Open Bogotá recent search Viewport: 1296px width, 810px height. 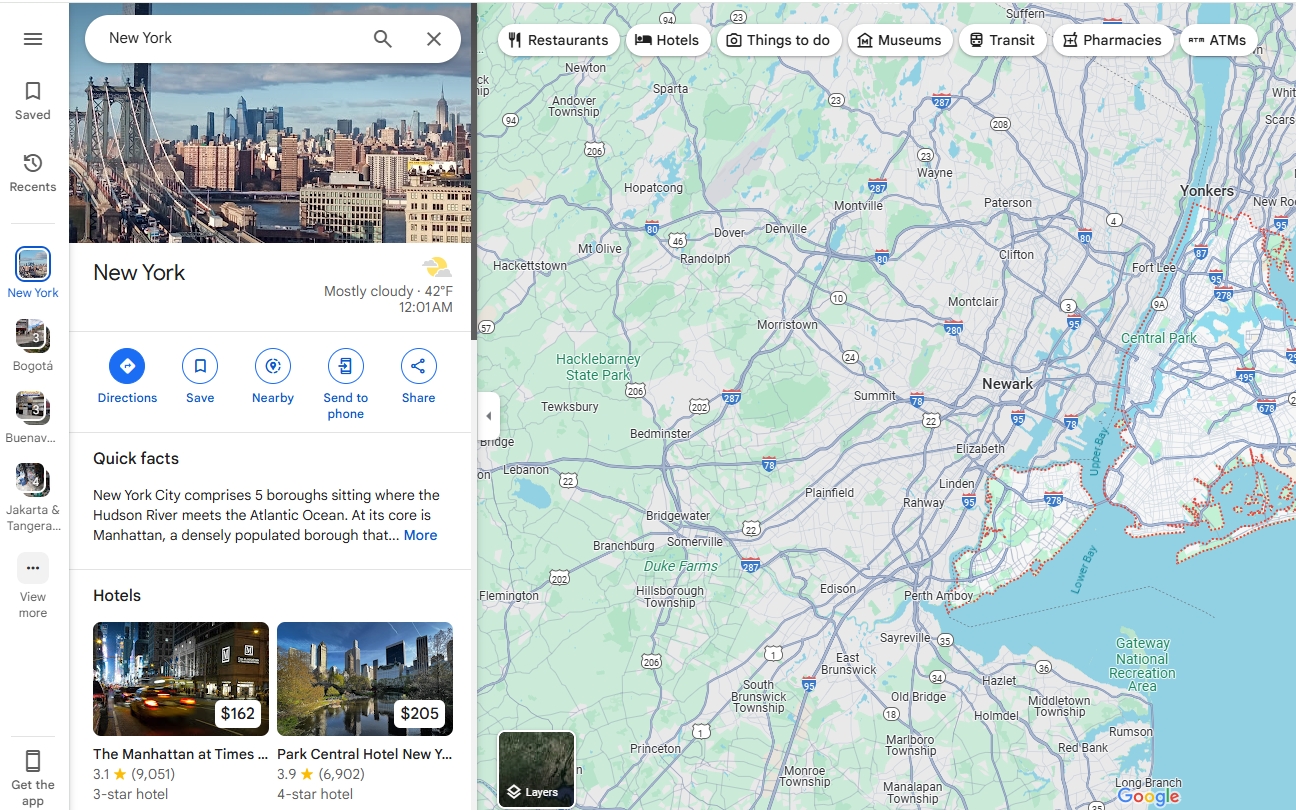[x=33, y=346]
